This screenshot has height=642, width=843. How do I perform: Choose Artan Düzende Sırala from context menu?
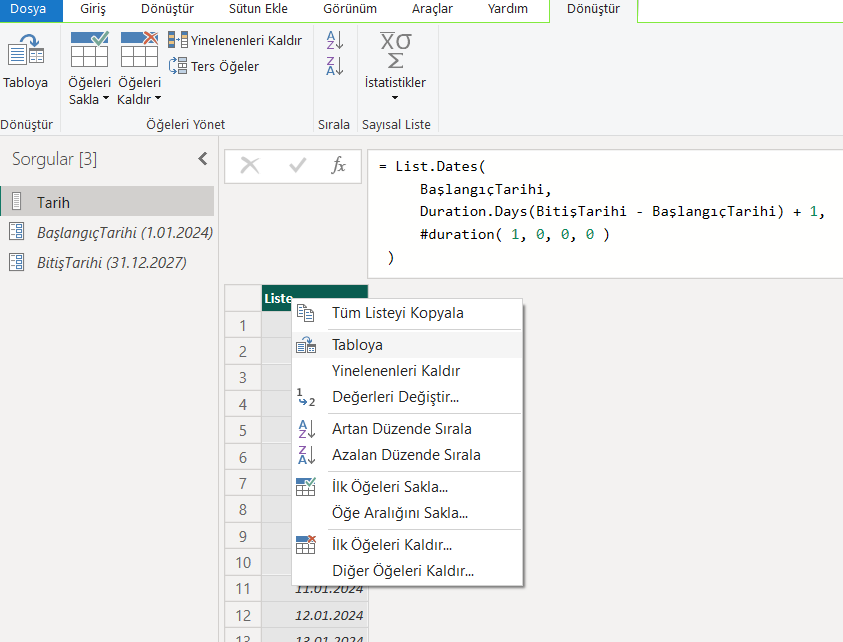pyautogui.click(x=407, y=429)
